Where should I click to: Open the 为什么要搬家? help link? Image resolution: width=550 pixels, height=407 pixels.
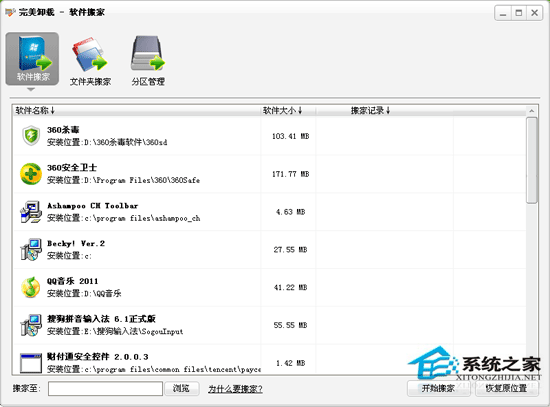[235, 389]
